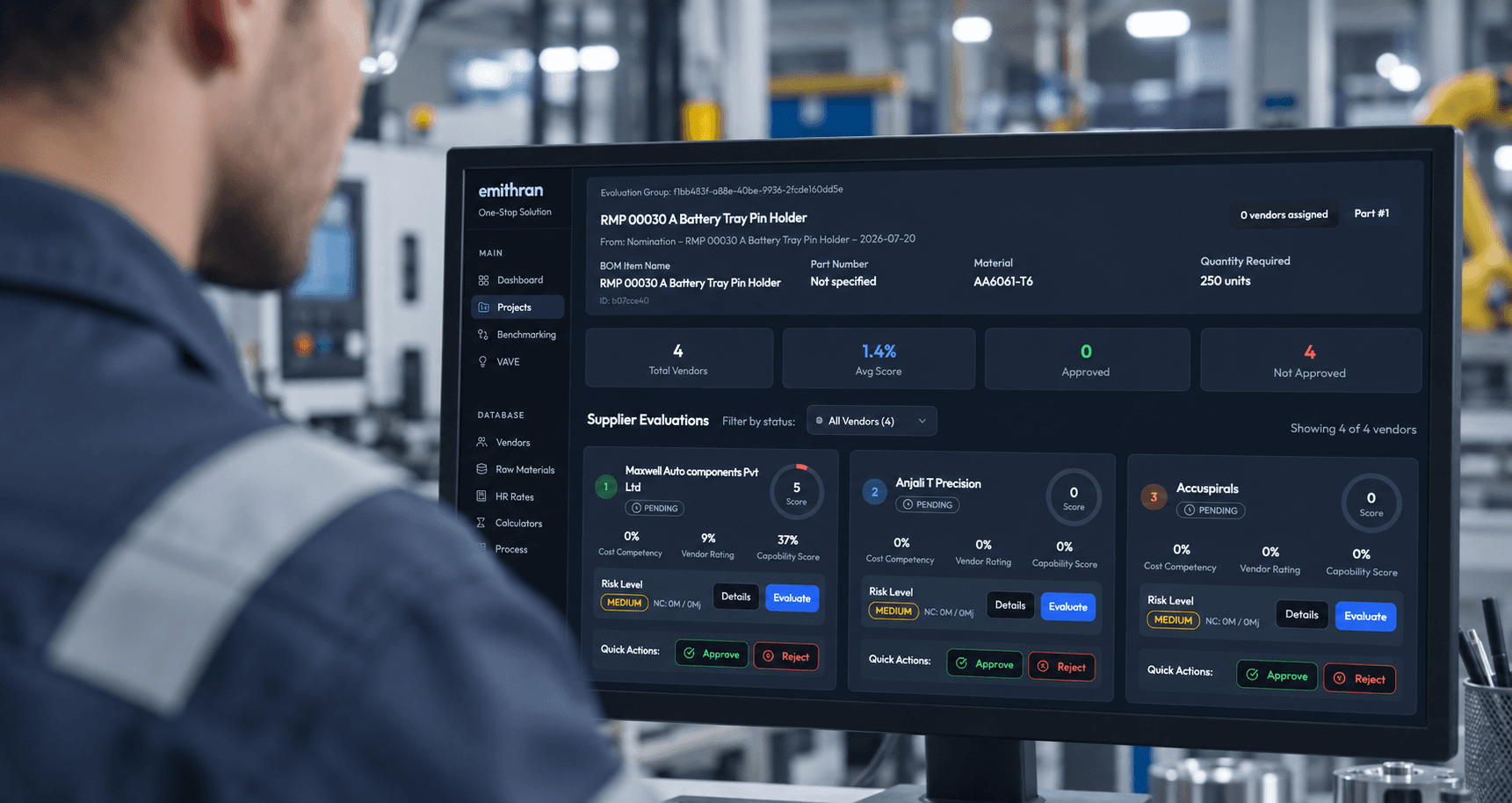Click the HR Rates icon
The width and height of the screenshot is (1512, 803).
(481, 496)
